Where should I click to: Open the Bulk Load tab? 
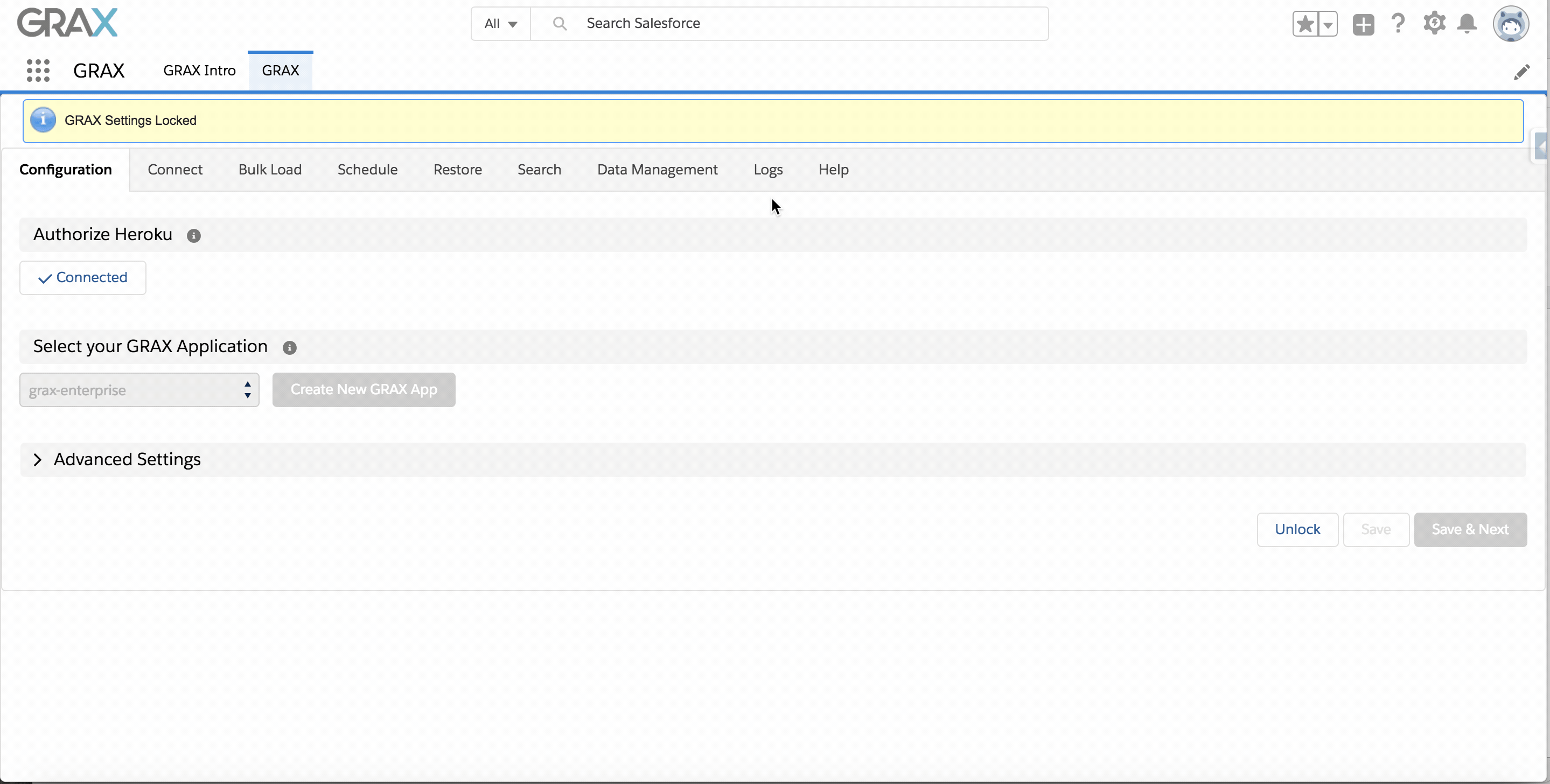[x=270, y=170]
